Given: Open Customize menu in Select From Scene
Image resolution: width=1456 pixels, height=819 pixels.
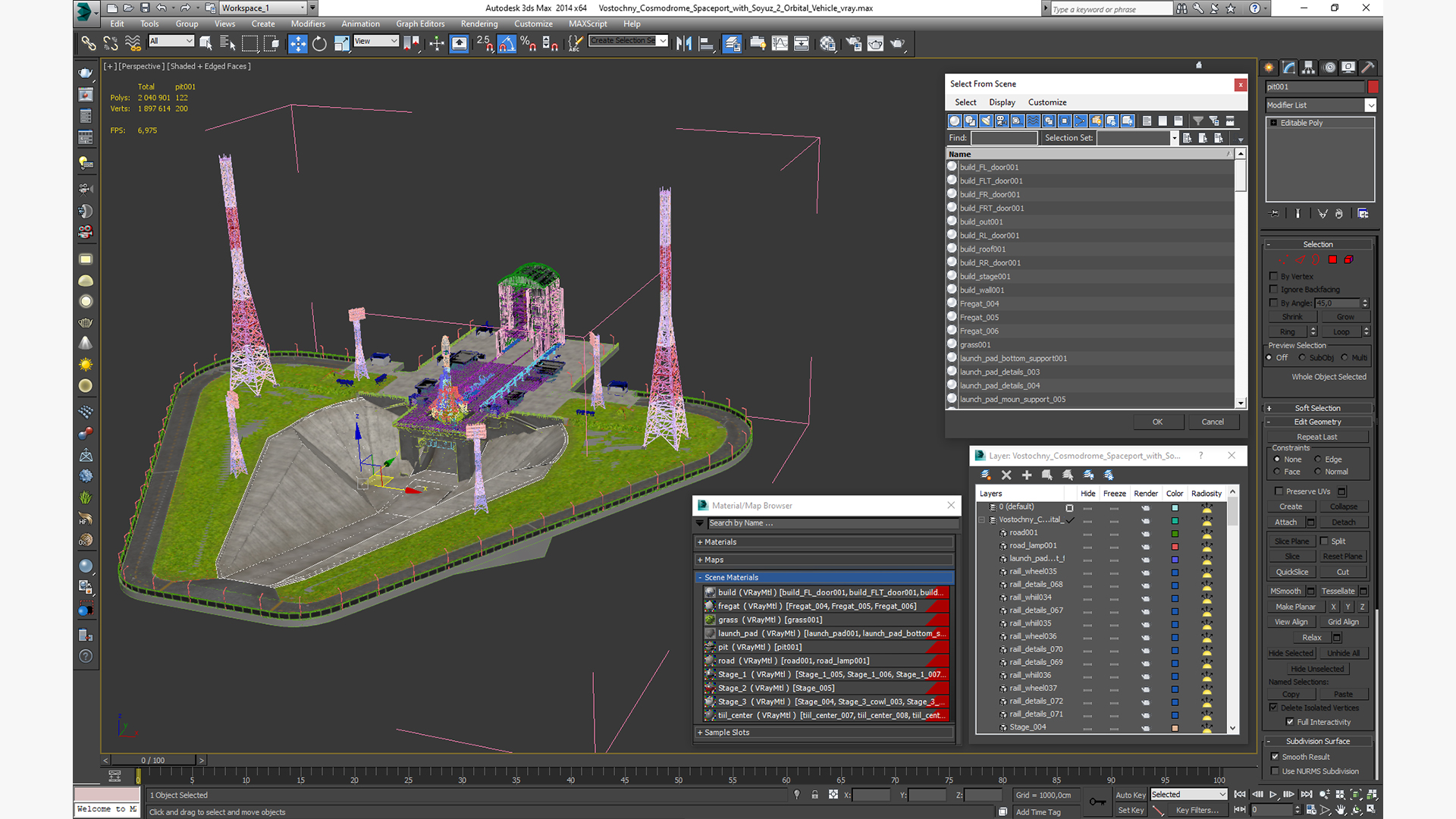Looking at the screenshot, I should (1047, 102).
